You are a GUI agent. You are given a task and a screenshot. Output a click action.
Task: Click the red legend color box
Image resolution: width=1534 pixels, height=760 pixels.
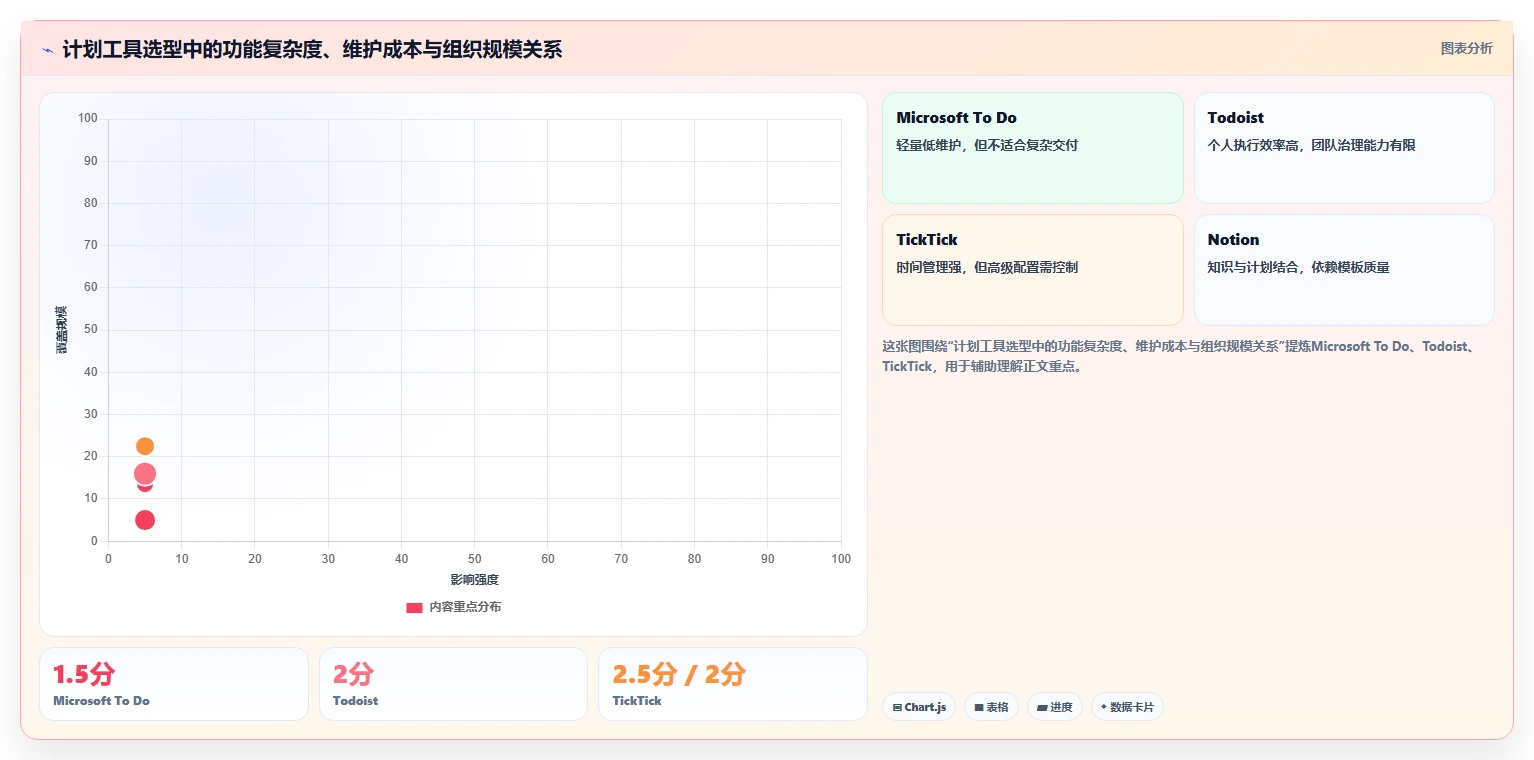click(414, 607)
